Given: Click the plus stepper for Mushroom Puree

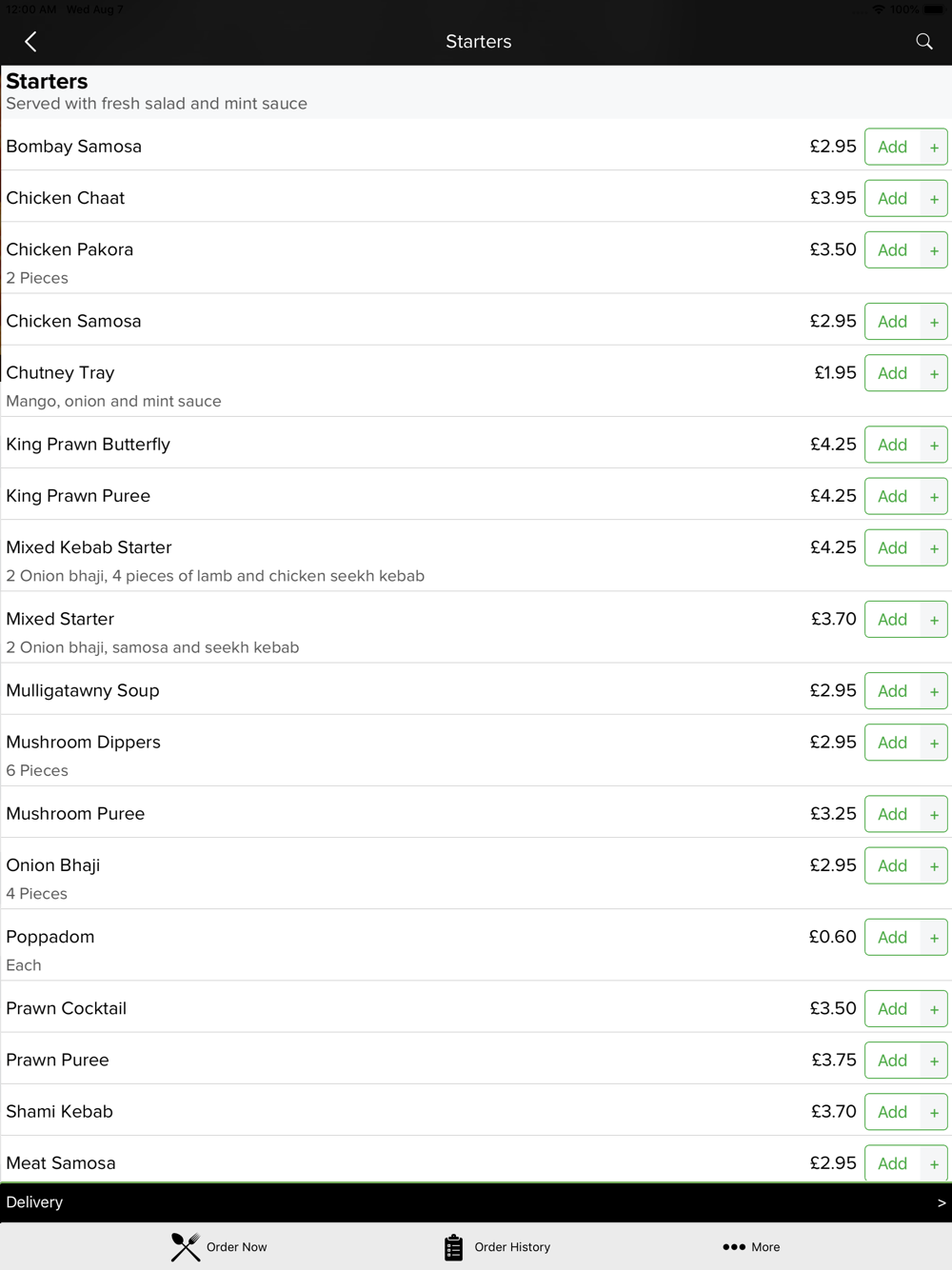Looking at the screenshot, I should click(x=934, y=814).
